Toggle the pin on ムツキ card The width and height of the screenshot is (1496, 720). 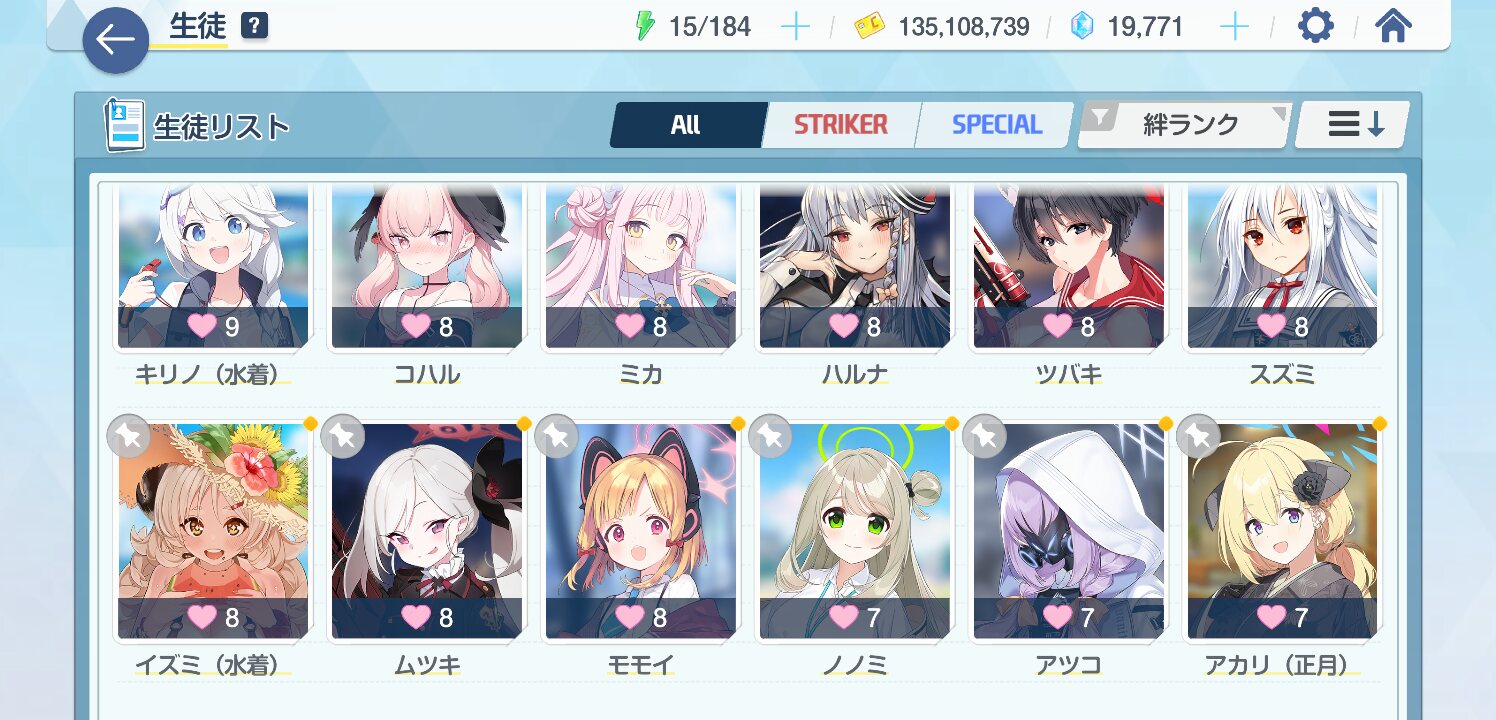[x=343, y=436]
